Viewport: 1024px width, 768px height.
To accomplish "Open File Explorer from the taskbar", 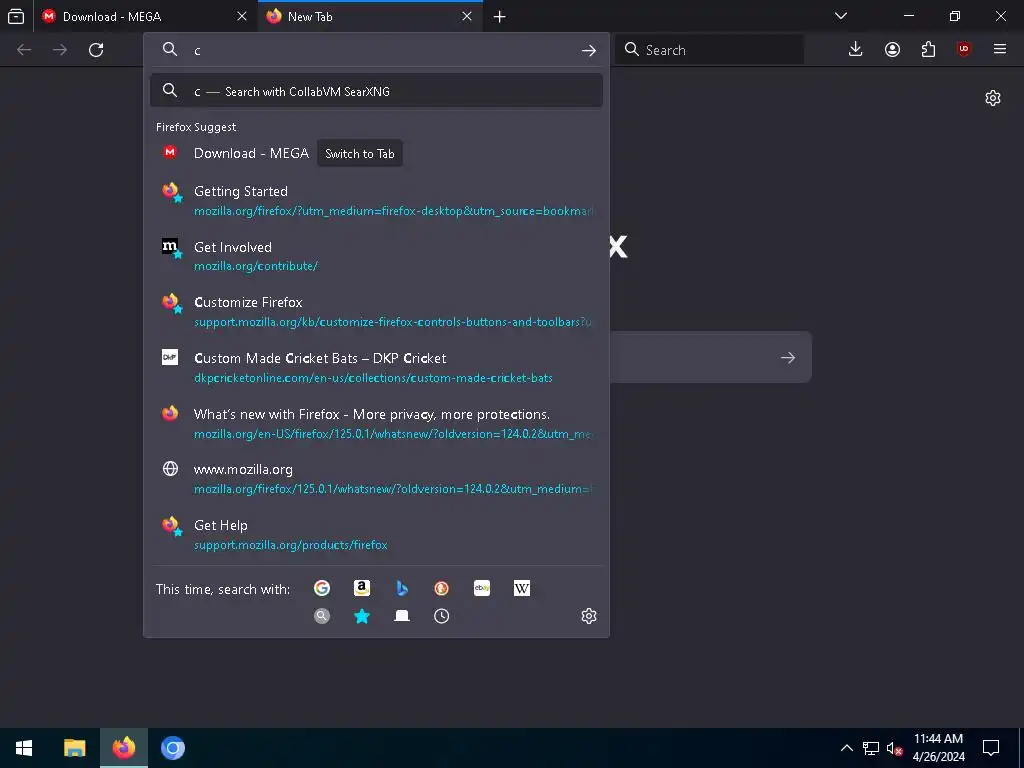I will [74, 748].
